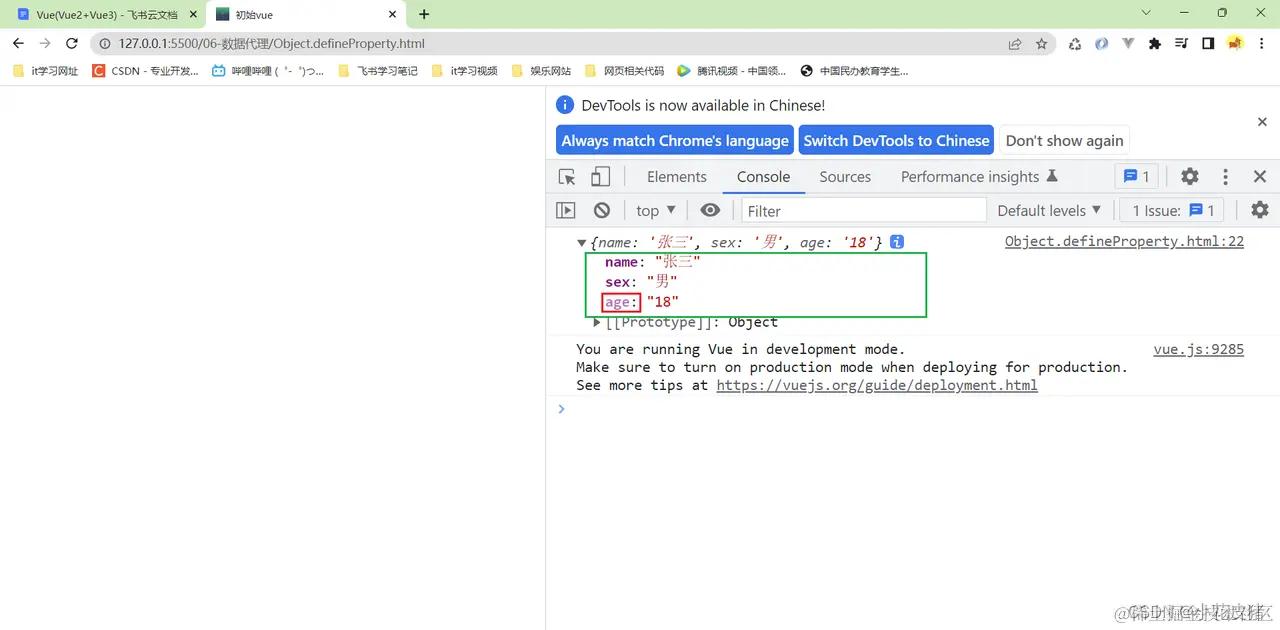Open the Chrome profile avatar
The height and width of the screenshot is (630, 1280).
pos(1235,44)
